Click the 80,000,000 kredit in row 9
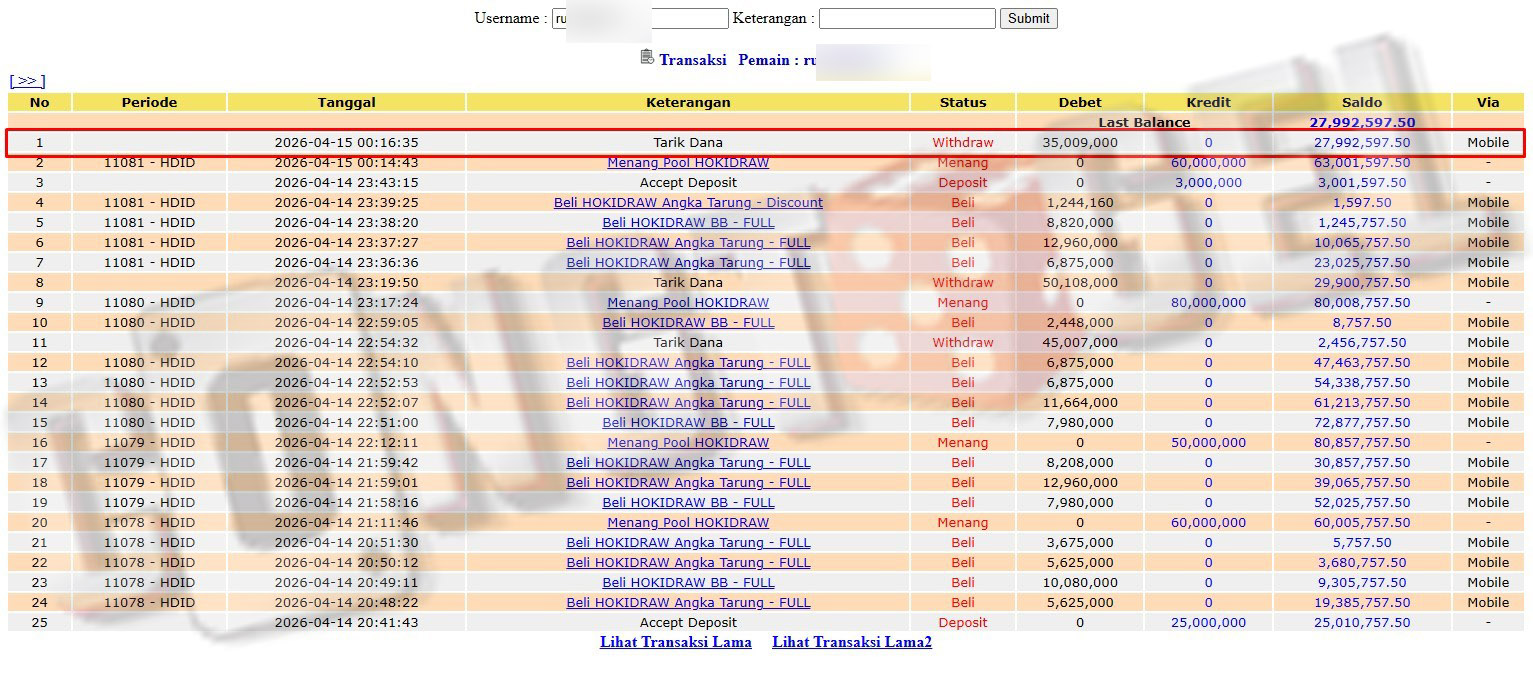Viewport: 1533px width, 679px height. tap(1208, 303)
